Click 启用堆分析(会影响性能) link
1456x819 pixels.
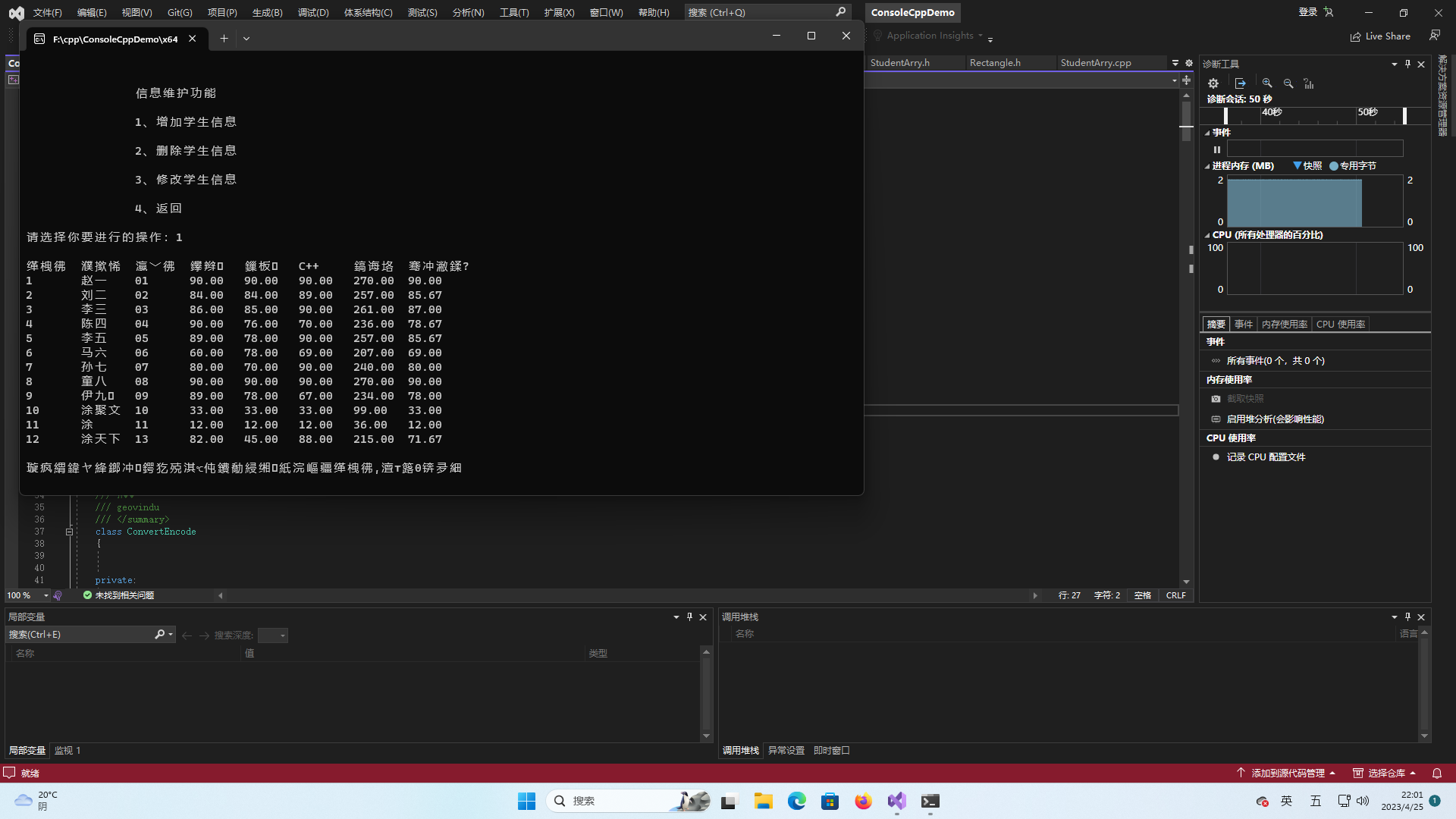coord(1275,419)
